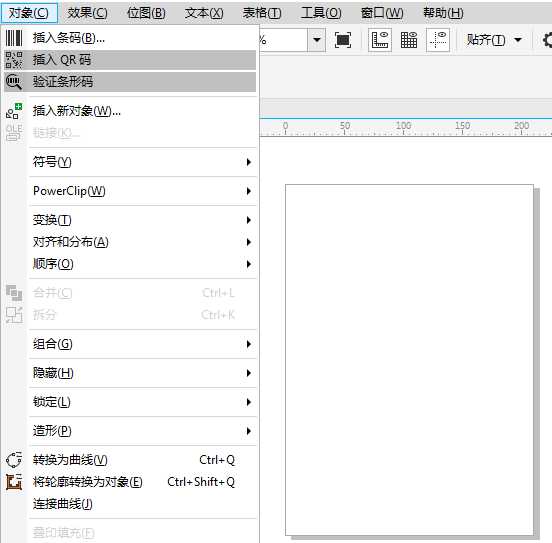Viewport: 552px width, 543px height.
Task: Open the 位图(B) menu
Action: 146,13
